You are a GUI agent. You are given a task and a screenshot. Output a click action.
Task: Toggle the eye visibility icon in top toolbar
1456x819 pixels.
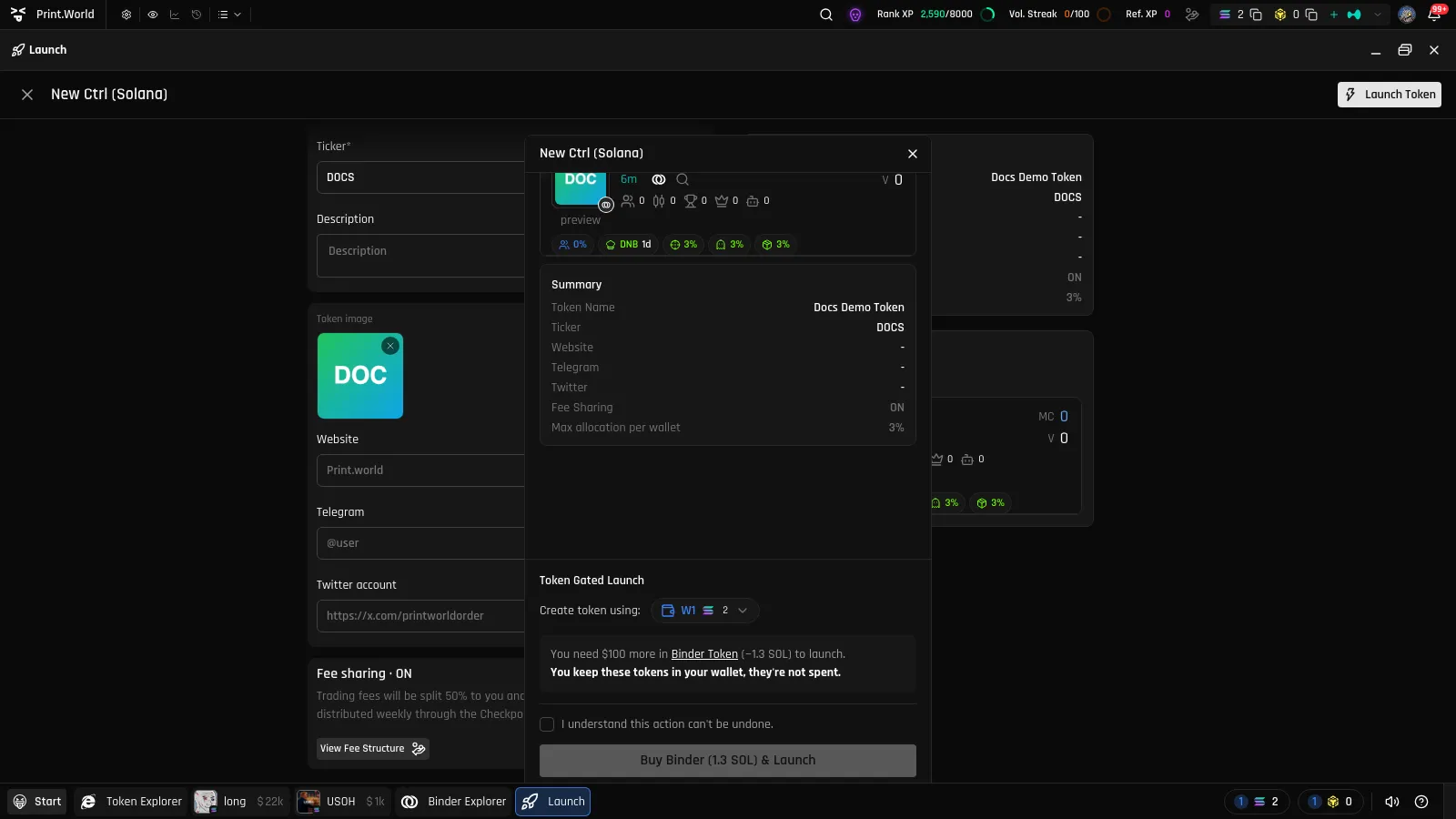(152, 15)
